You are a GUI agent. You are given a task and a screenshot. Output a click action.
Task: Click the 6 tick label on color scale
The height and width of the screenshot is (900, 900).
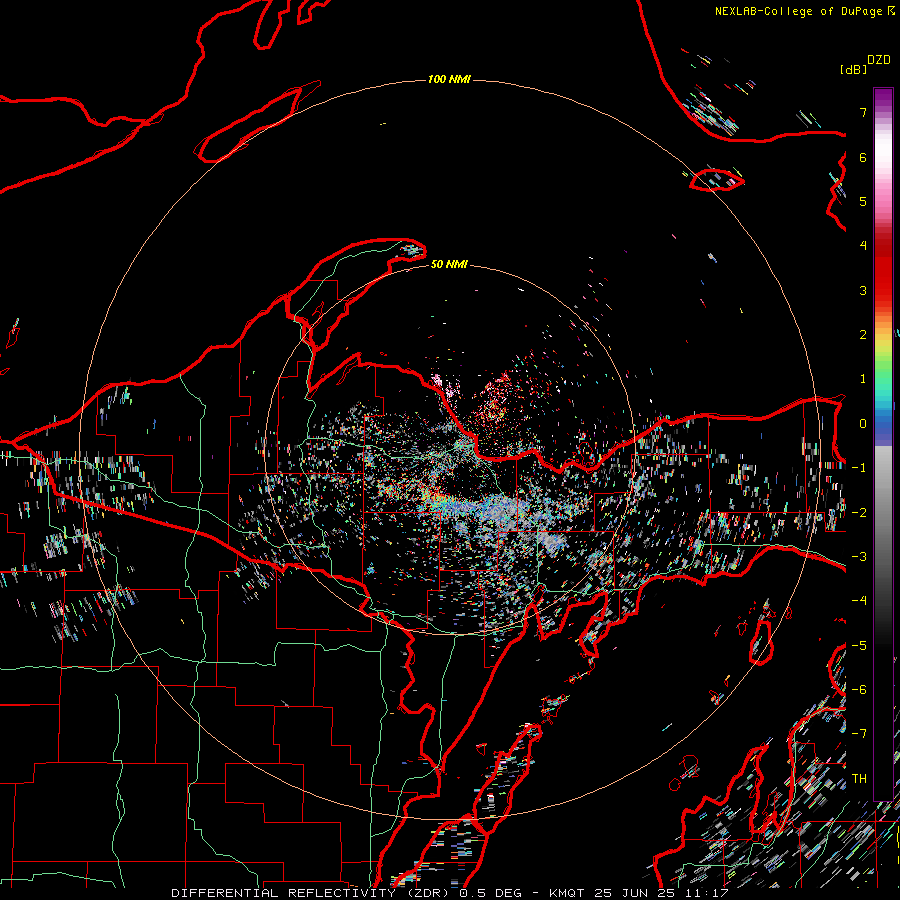point(863,157)
